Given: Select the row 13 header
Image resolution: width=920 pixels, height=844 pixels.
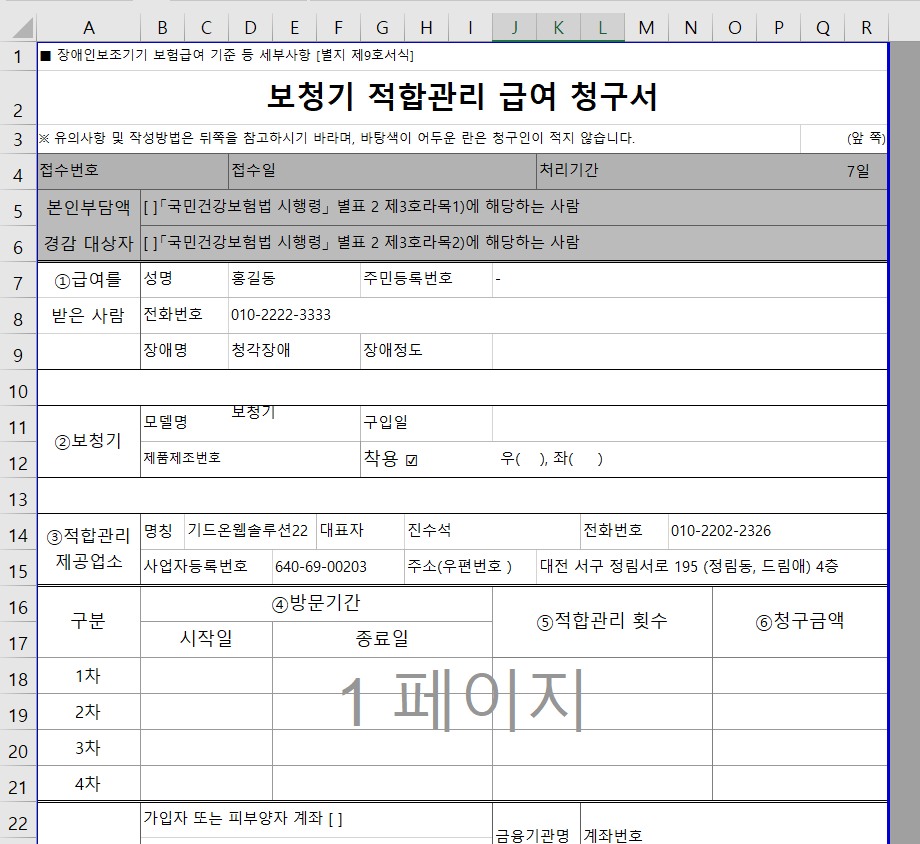Looking at the screenshot, I should 18,496.
